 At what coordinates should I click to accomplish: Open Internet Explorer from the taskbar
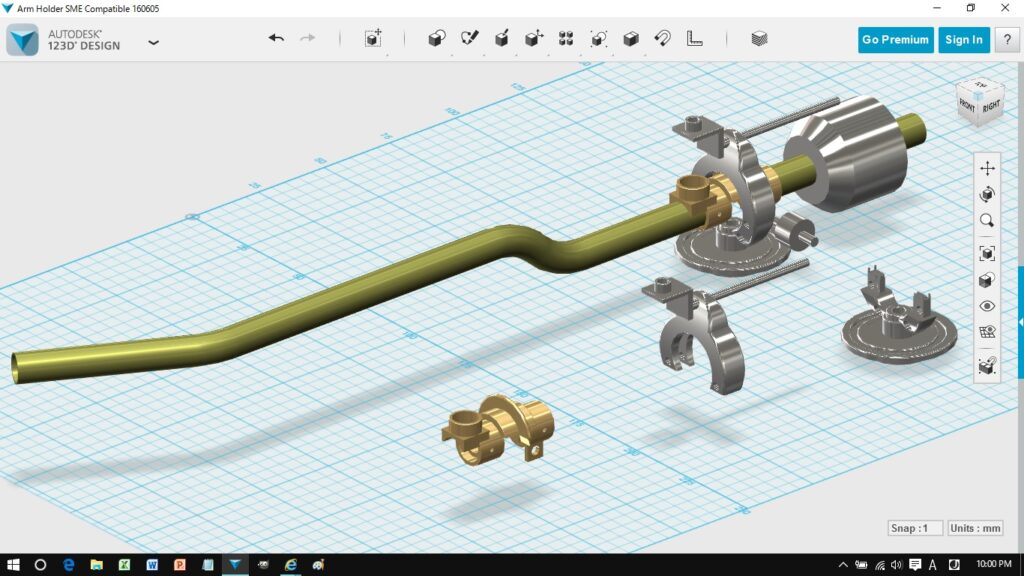pos(291,564)
